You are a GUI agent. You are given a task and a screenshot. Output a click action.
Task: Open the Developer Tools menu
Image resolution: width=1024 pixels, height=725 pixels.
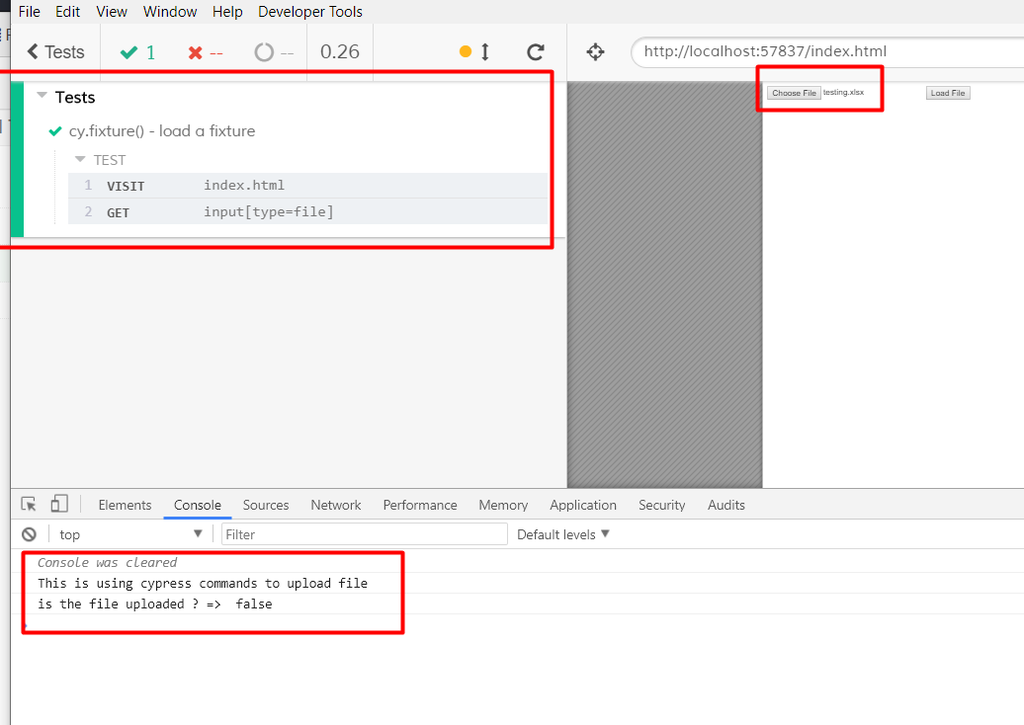(x=310, y=12)
